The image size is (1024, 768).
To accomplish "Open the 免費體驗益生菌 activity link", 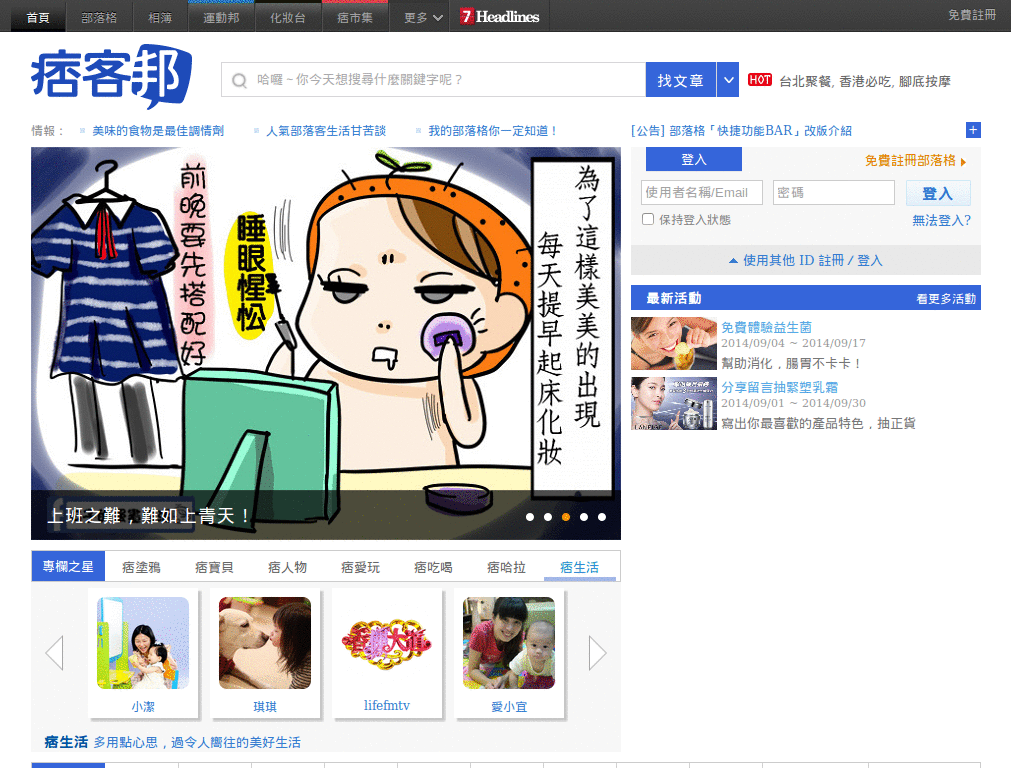I will [765, 326].
